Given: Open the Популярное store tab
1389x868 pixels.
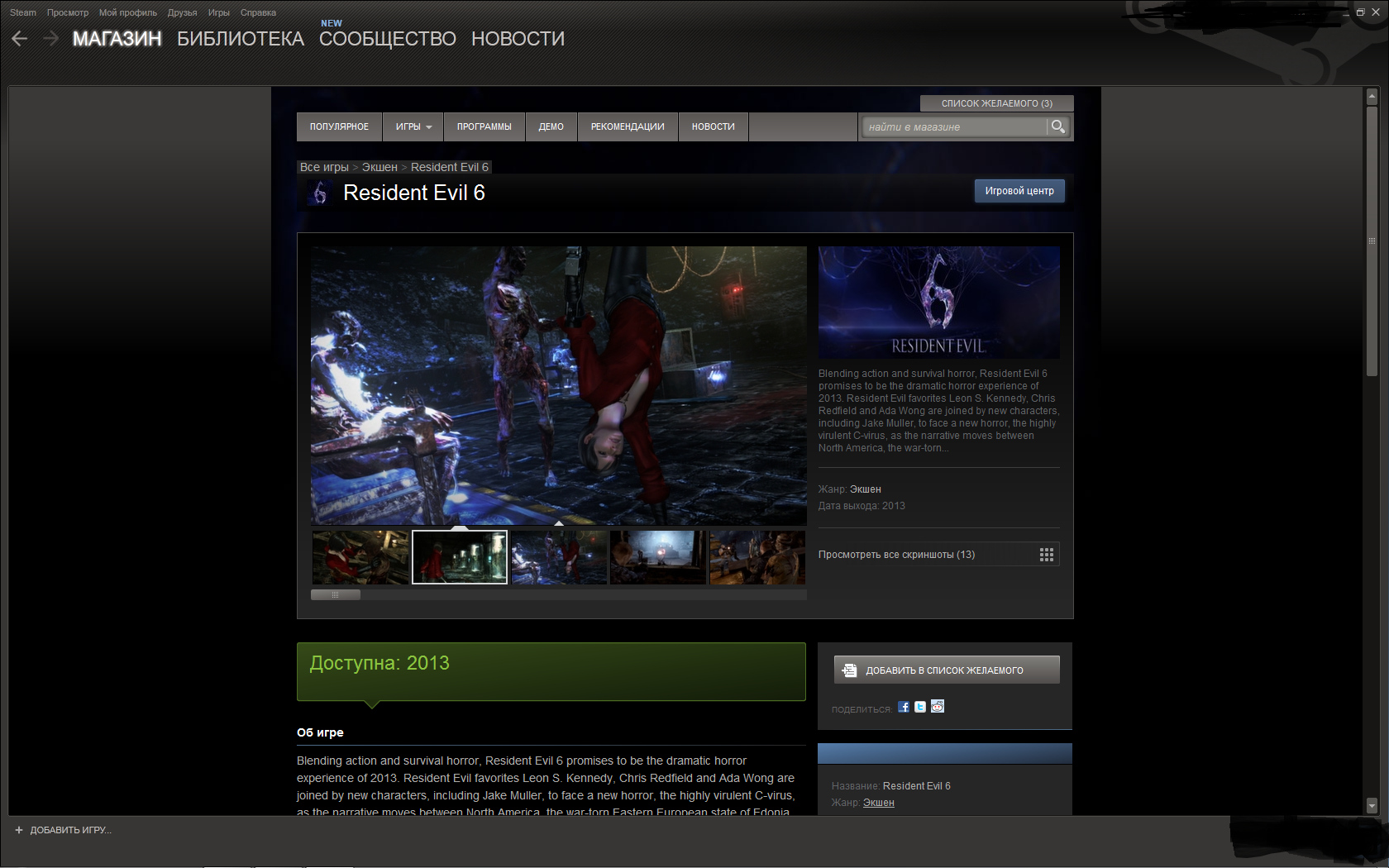Looking at the screenshot, I should [x=340, y=126].
